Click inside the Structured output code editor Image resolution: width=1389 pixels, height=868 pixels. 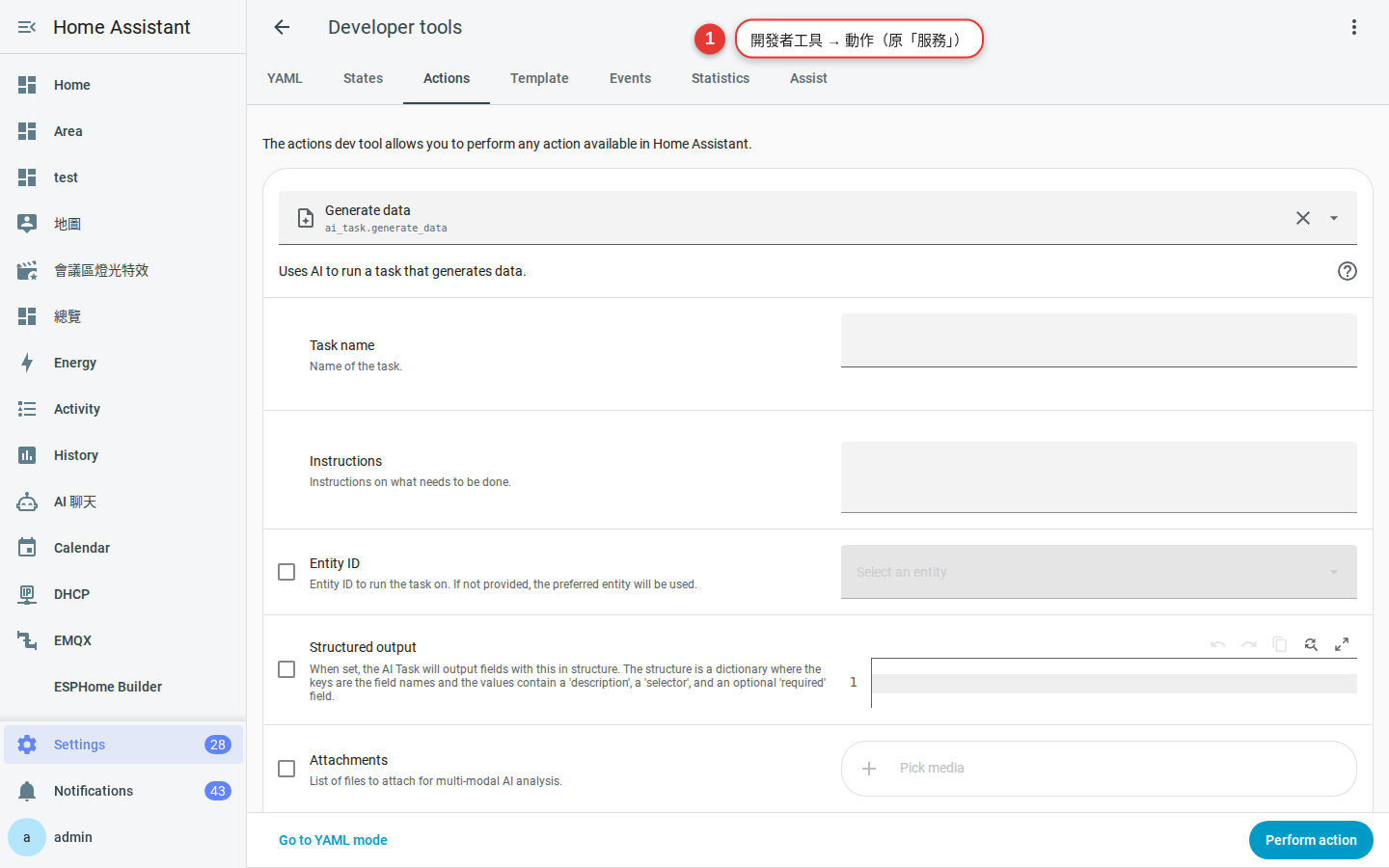1114,683
